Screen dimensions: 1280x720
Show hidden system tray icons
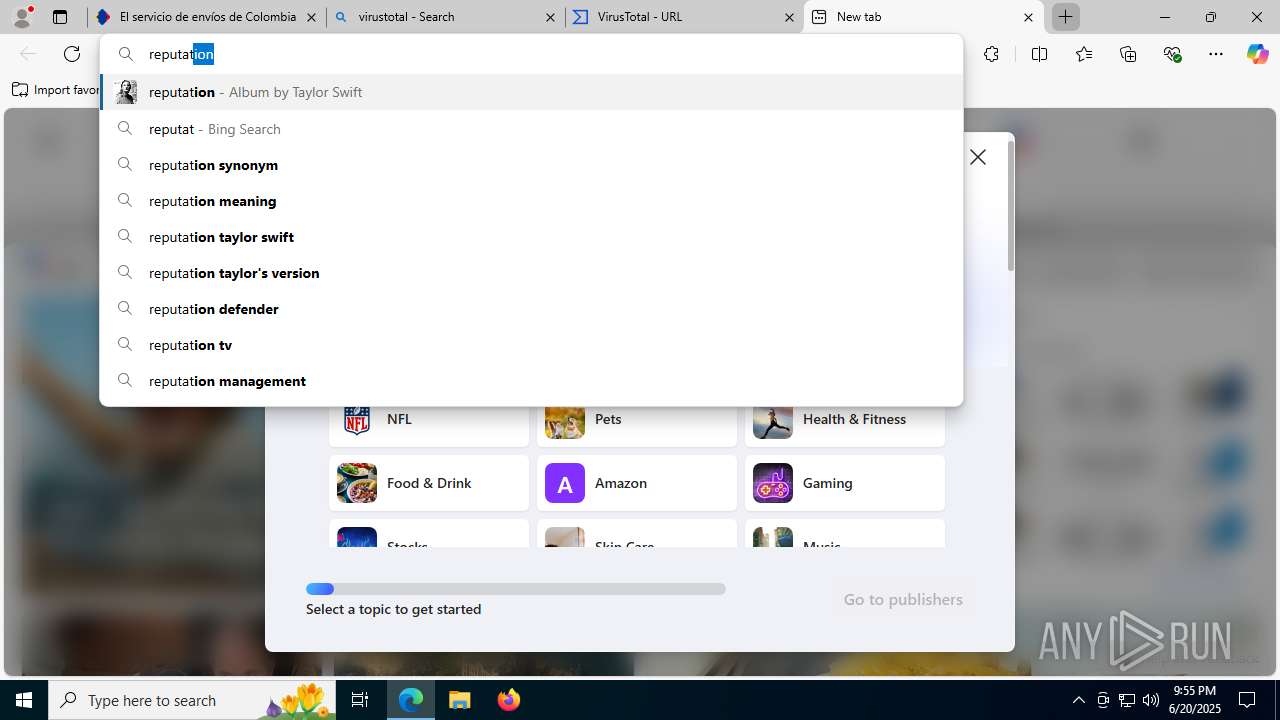click(1078, 700)
